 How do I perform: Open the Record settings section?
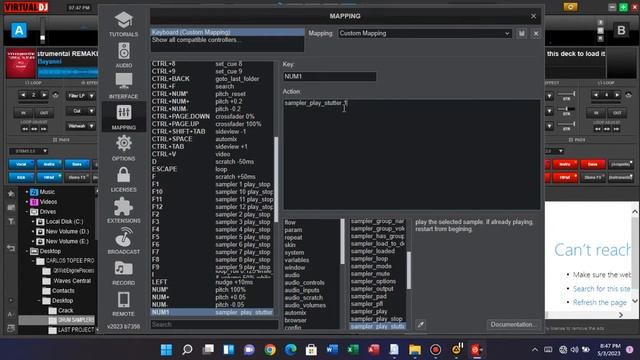(124, 272)
